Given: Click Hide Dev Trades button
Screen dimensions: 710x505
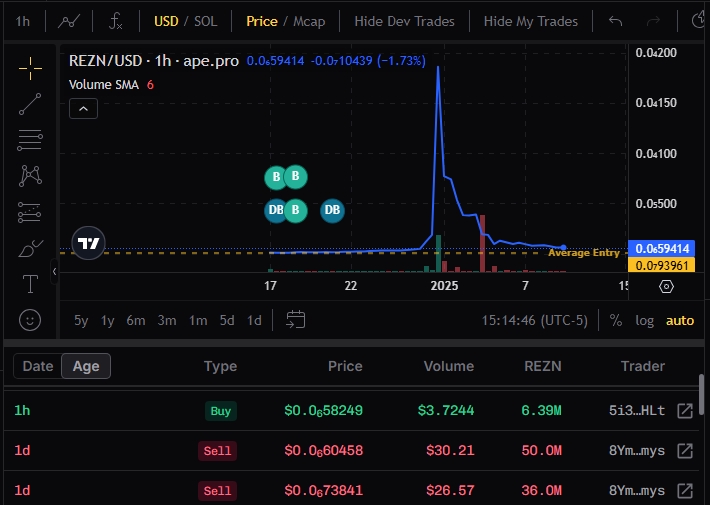Looking at the screenshot, I should 404,21.
